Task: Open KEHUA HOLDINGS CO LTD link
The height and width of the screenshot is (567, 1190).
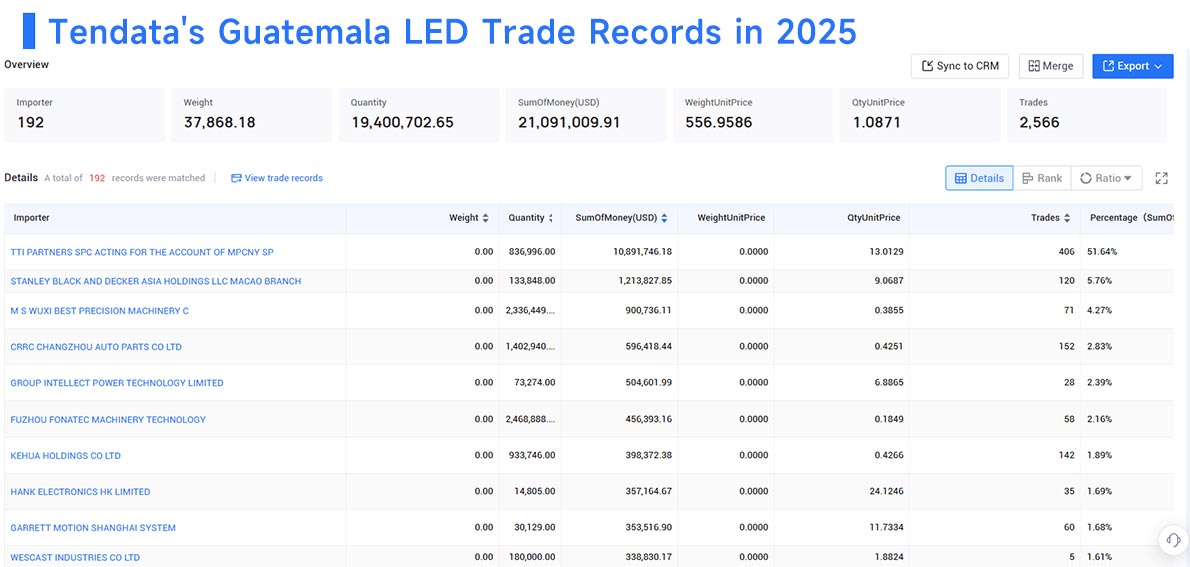Action: click(65, 456)
